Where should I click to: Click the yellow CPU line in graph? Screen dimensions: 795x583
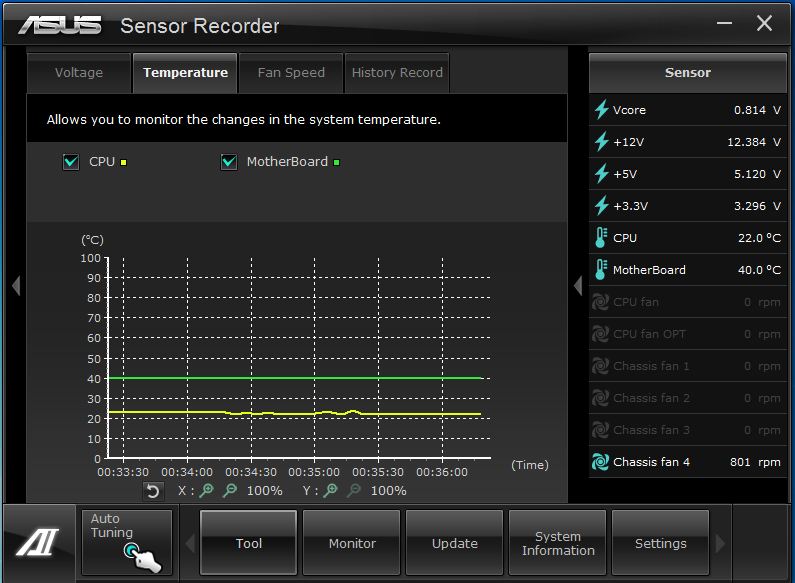tap(294, 414)
